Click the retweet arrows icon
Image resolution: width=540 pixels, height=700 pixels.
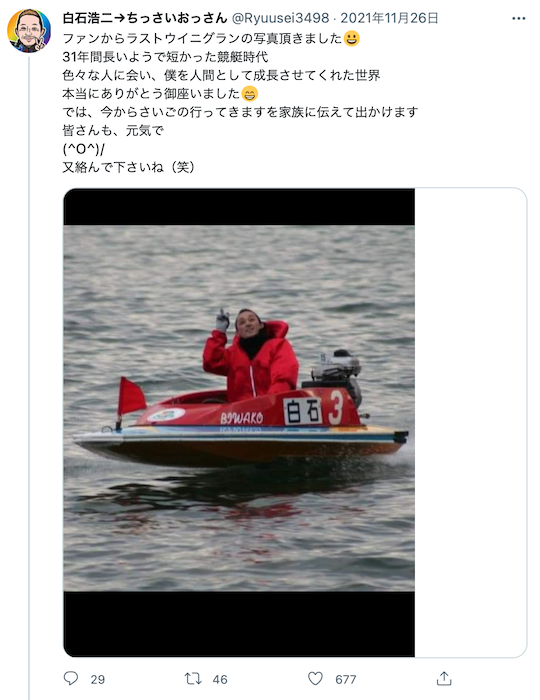[x=193, y=679]
